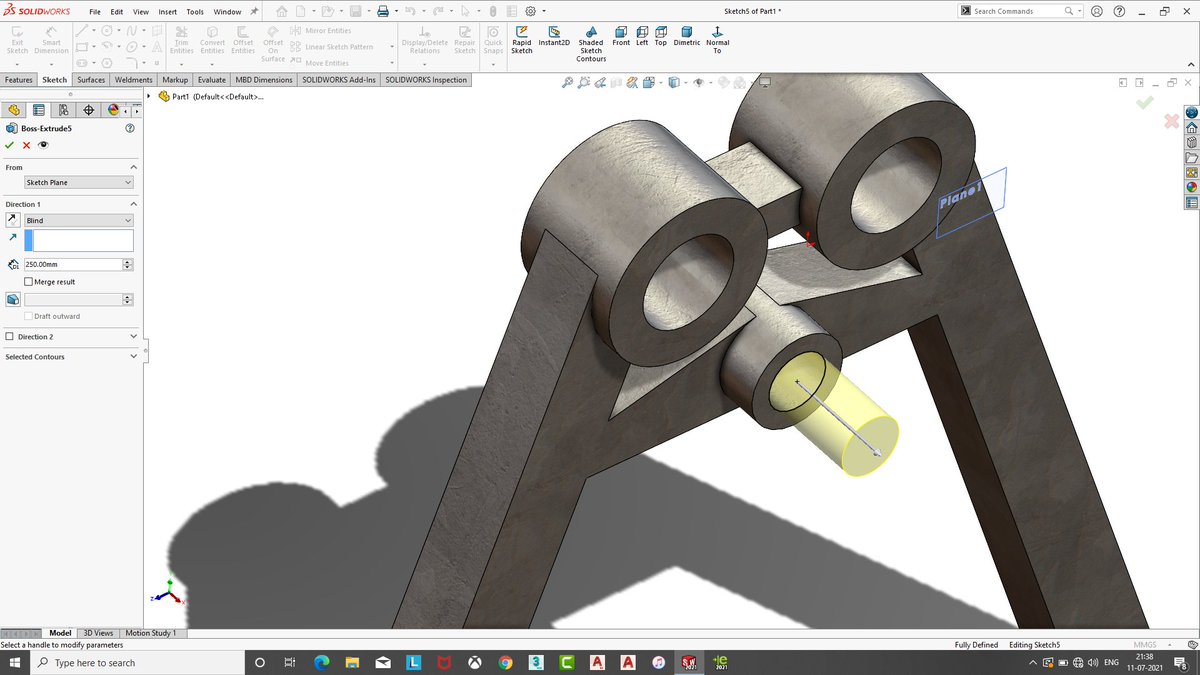Click the Reverse Direction button

pos(12,220)
